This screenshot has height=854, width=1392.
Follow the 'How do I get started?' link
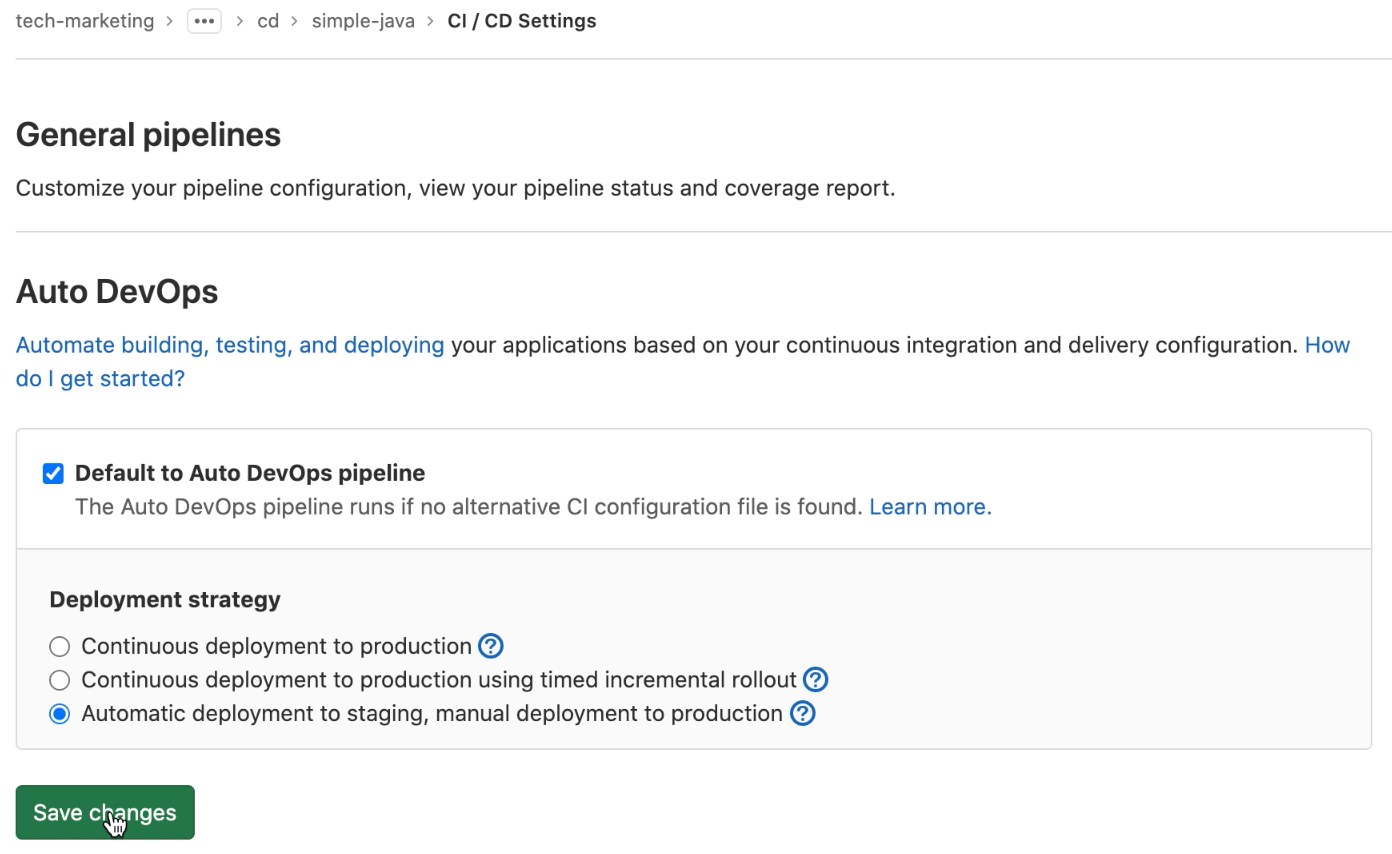pyautogui.click(x=100, y=379)
